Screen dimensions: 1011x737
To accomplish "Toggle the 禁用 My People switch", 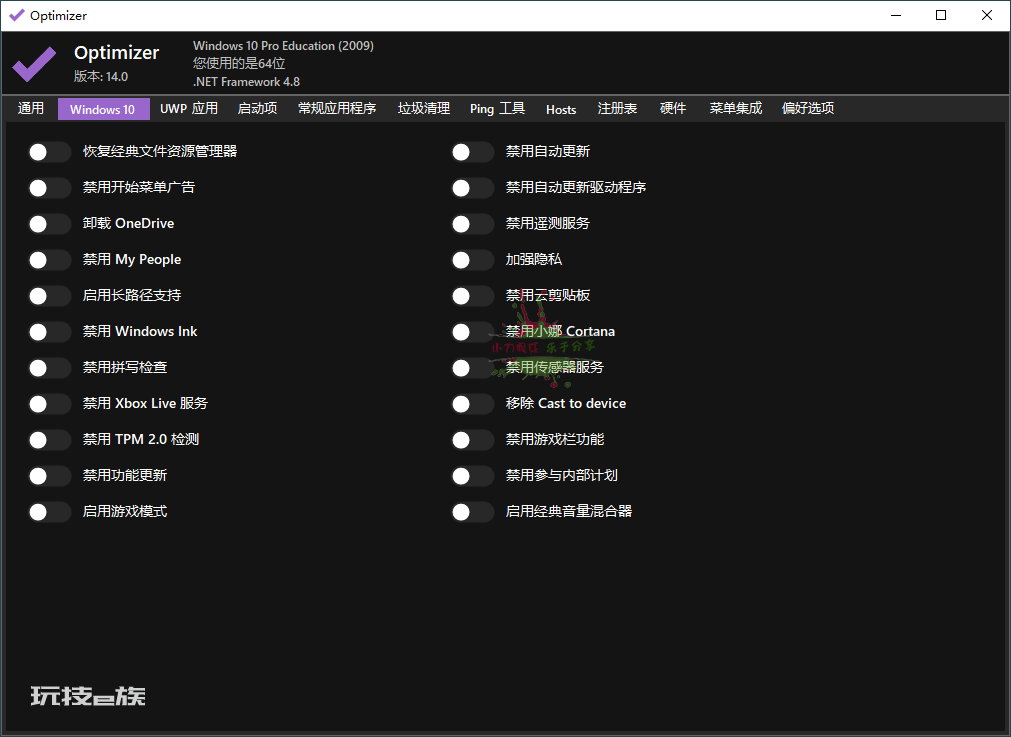I will tap(50, 260).
